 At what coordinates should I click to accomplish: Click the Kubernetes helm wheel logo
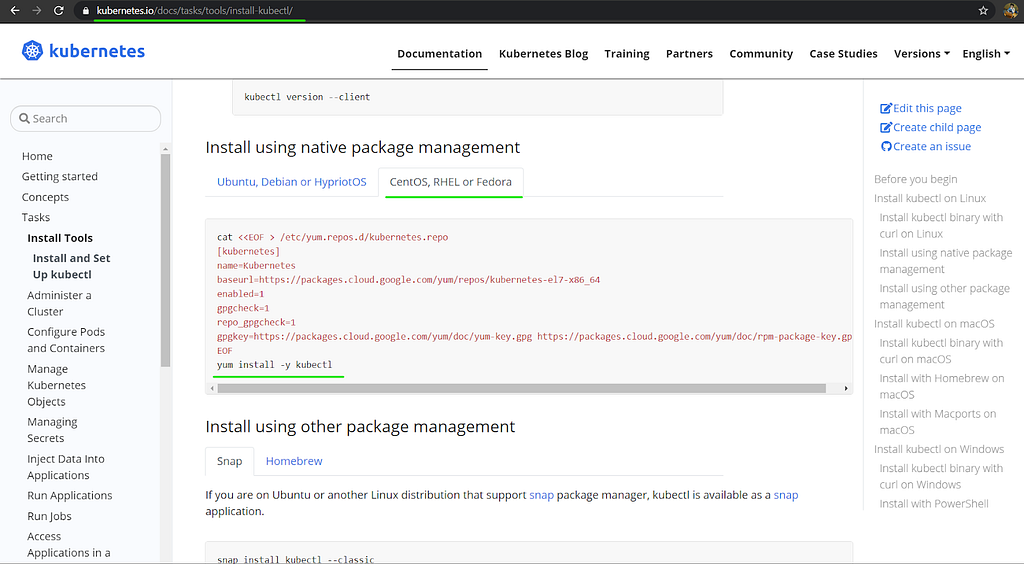click(x=32, y=51)
